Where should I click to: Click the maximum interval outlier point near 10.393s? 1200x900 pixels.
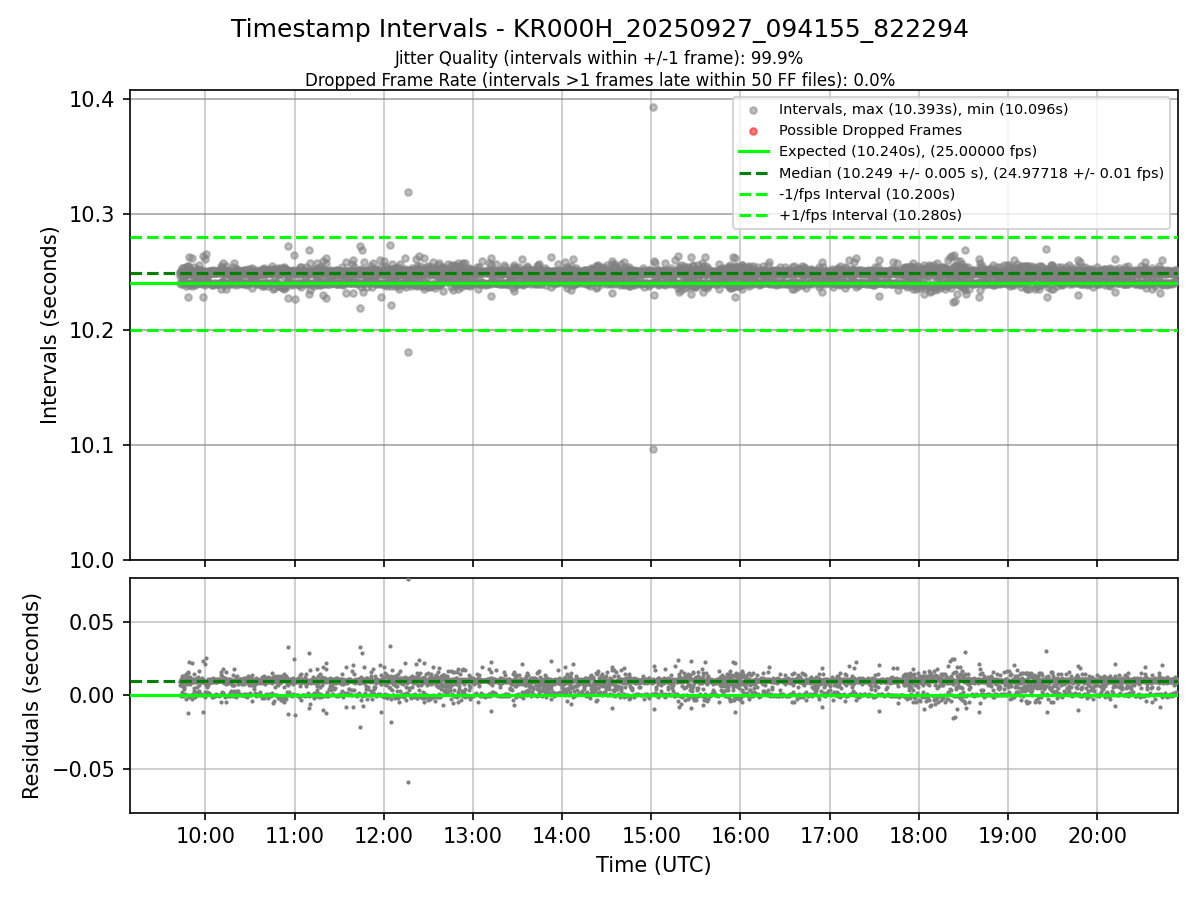(653, 107)
